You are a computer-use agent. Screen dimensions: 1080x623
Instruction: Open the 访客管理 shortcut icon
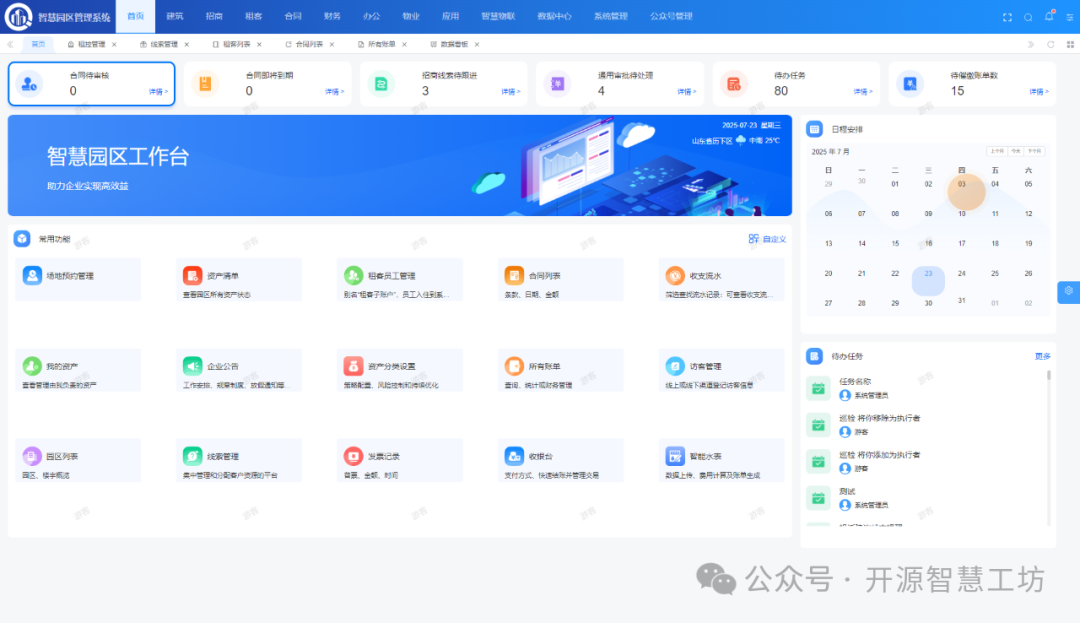click(675, 366)
